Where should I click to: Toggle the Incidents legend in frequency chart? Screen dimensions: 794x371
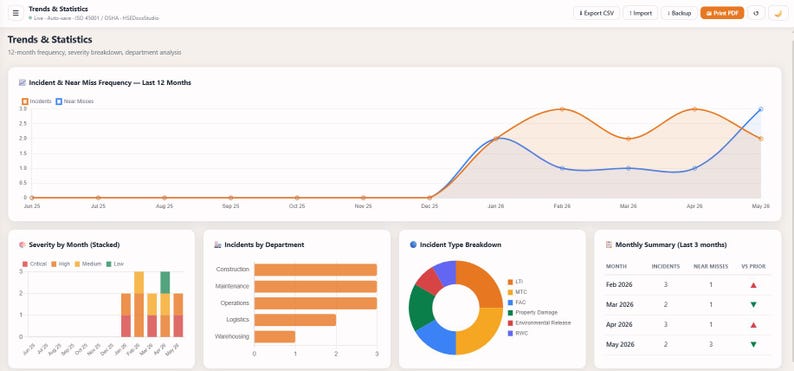pyautogui.click(x=36, y=101)
